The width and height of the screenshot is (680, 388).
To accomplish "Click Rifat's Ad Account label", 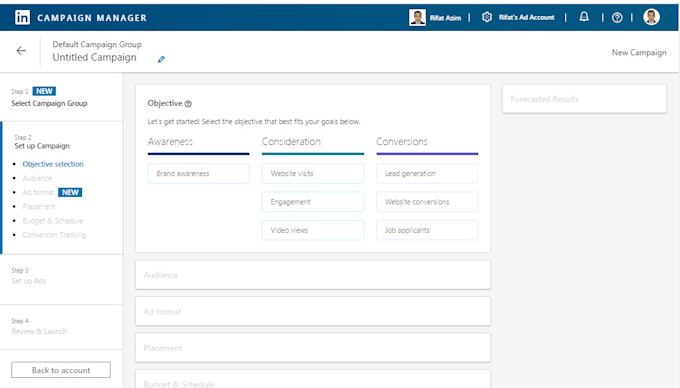I will [x=526, y=17].
